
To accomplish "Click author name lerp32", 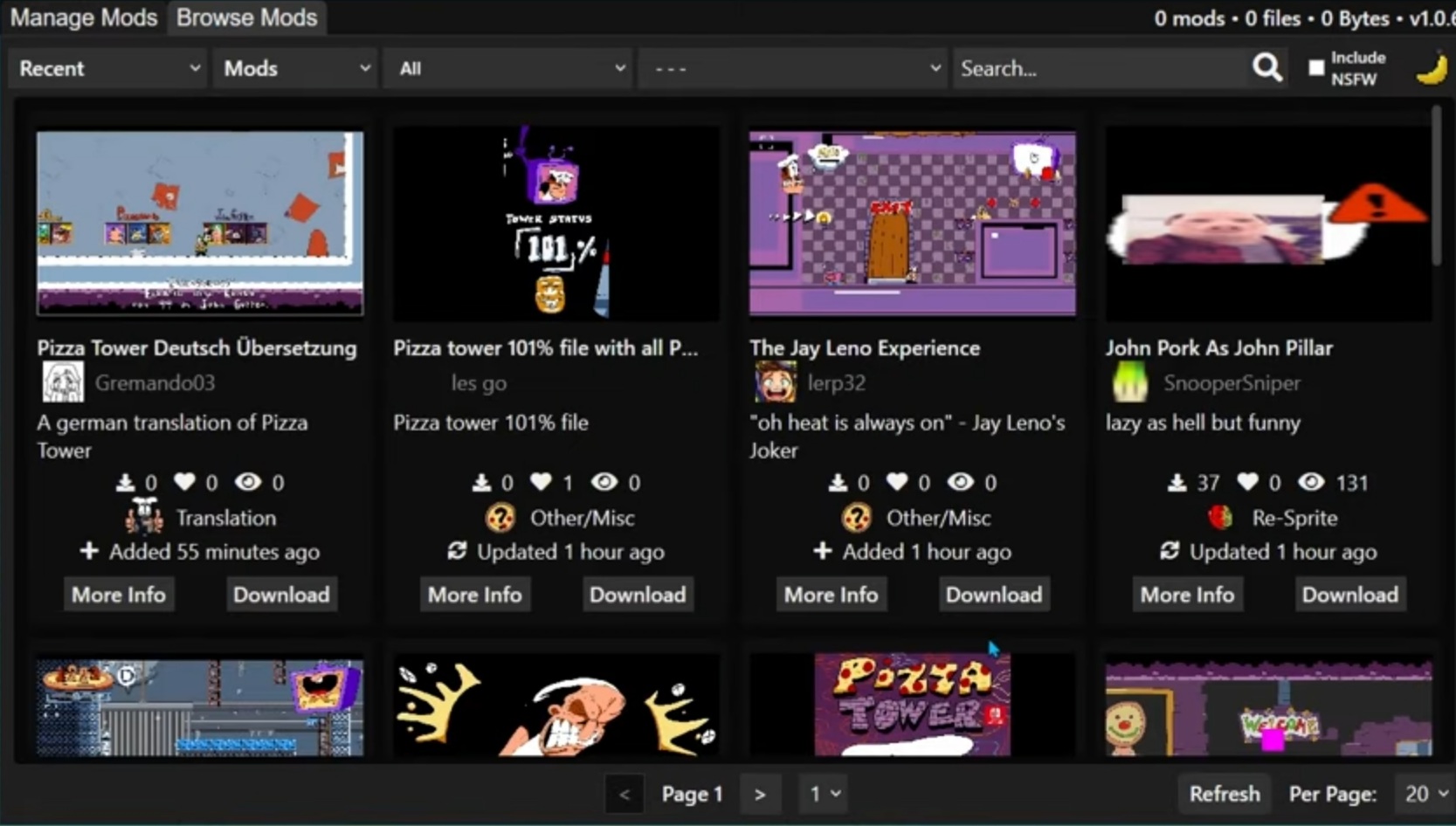I will pos(837,382).
